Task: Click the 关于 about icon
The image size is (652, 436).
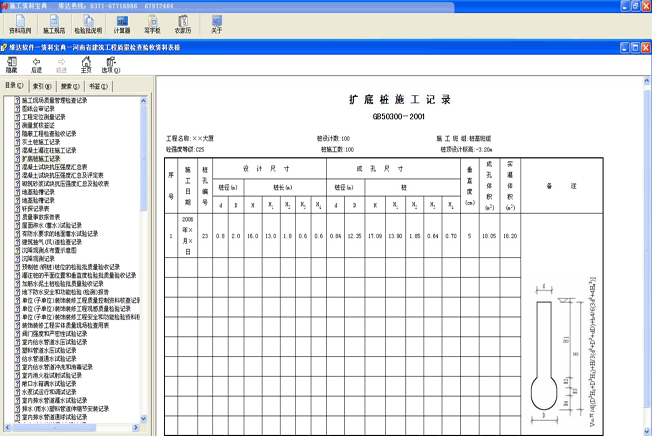Action: [x=216, y=24]
